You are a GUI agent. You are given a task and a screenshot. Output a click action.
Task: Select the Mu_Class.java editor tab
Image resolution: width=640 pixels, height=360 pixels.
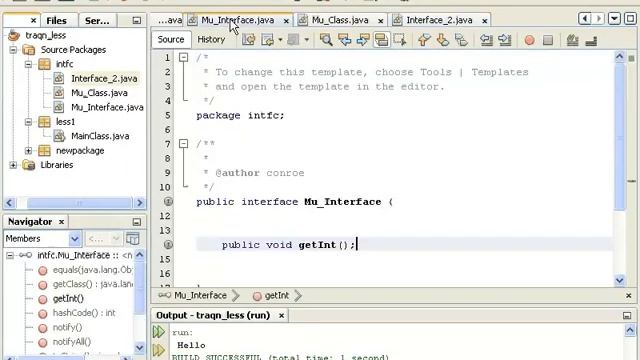340,20
